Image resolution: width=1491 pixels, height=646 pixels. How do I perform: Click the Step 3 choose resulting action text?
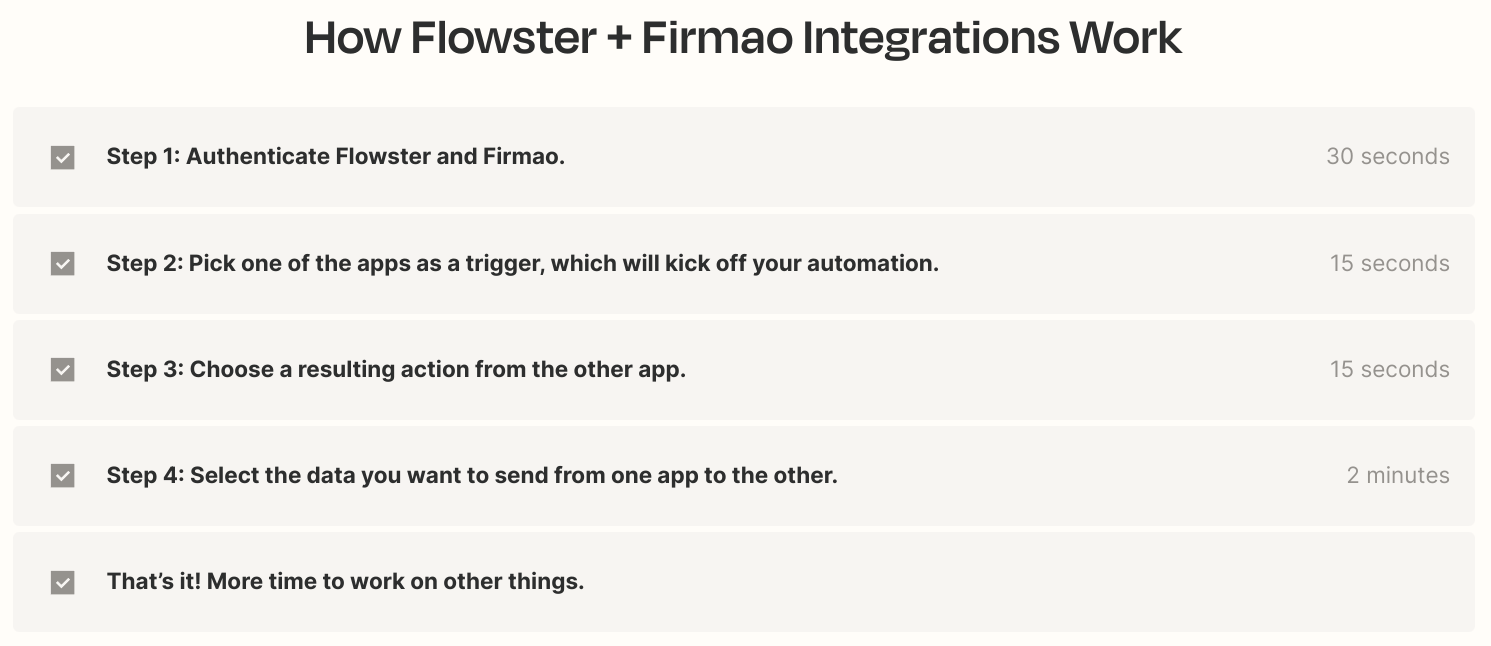click(x=396, y=369)
